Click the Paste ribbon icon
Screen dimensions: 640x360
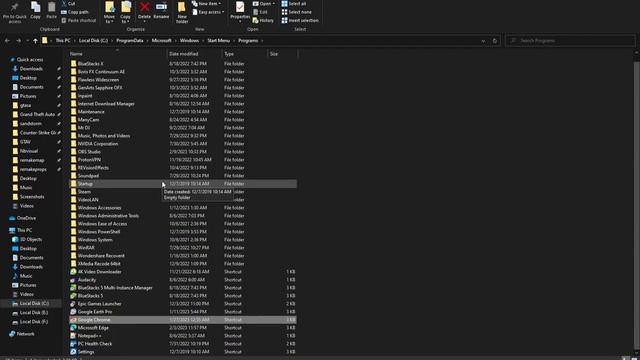coord(51,11)
